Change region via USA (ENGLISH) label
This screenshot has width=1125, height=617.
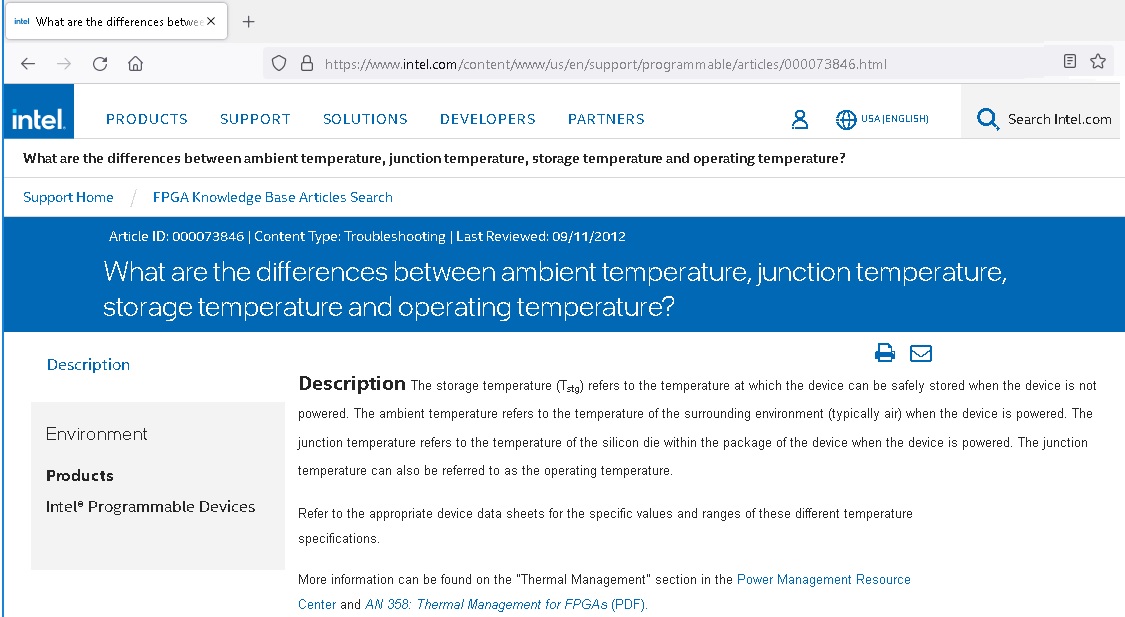[x=895, y=118]
